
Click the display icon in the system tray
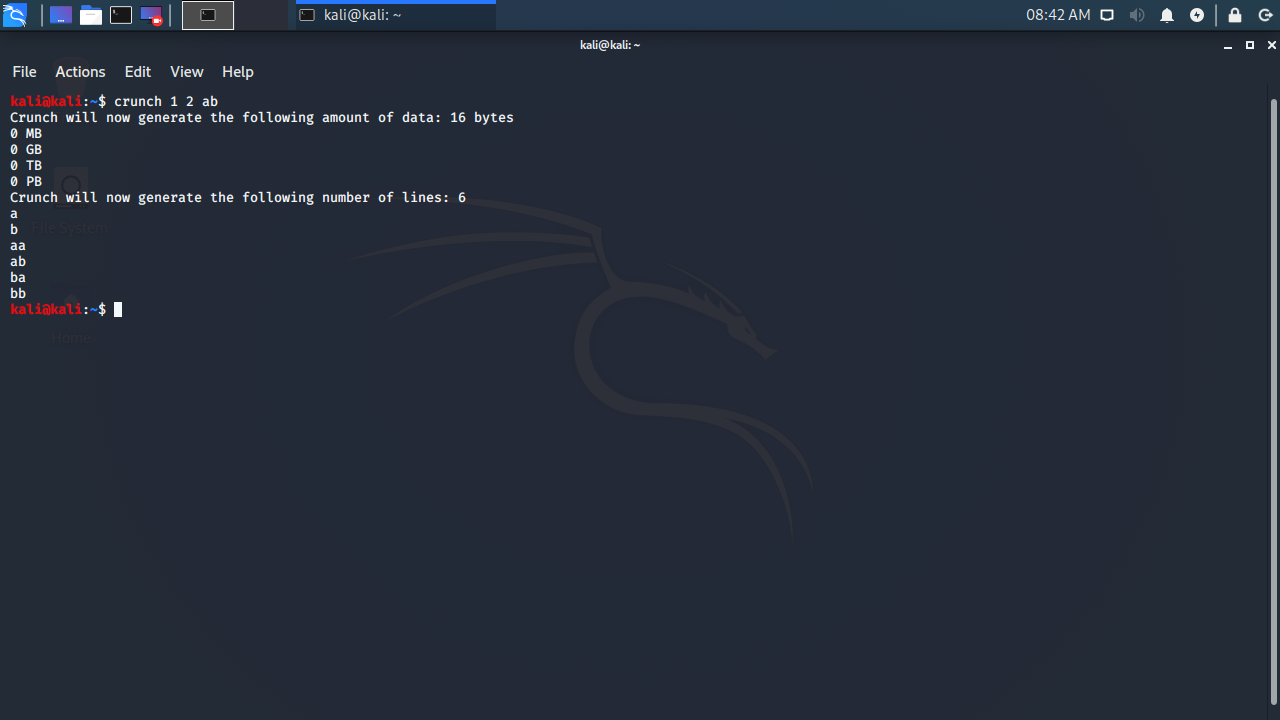pyautogui.click(x=1106, y=15)
